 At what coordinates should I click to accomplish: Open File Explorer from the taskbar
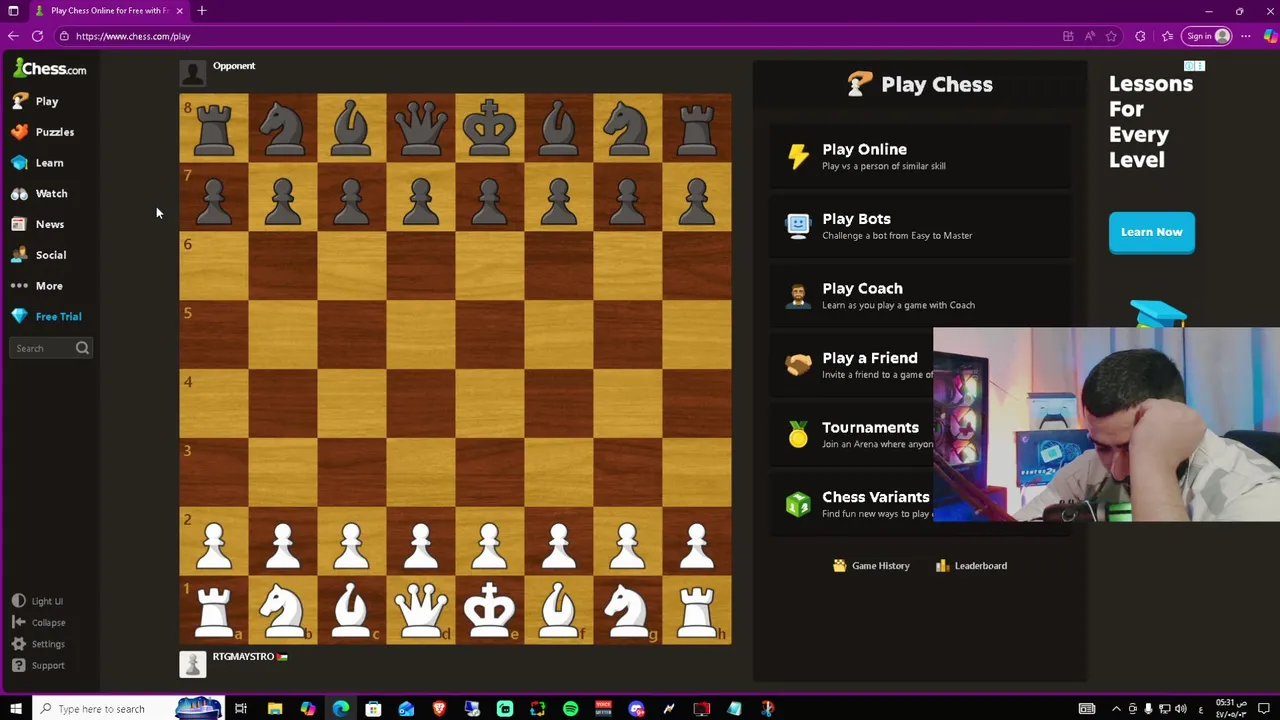275,709
